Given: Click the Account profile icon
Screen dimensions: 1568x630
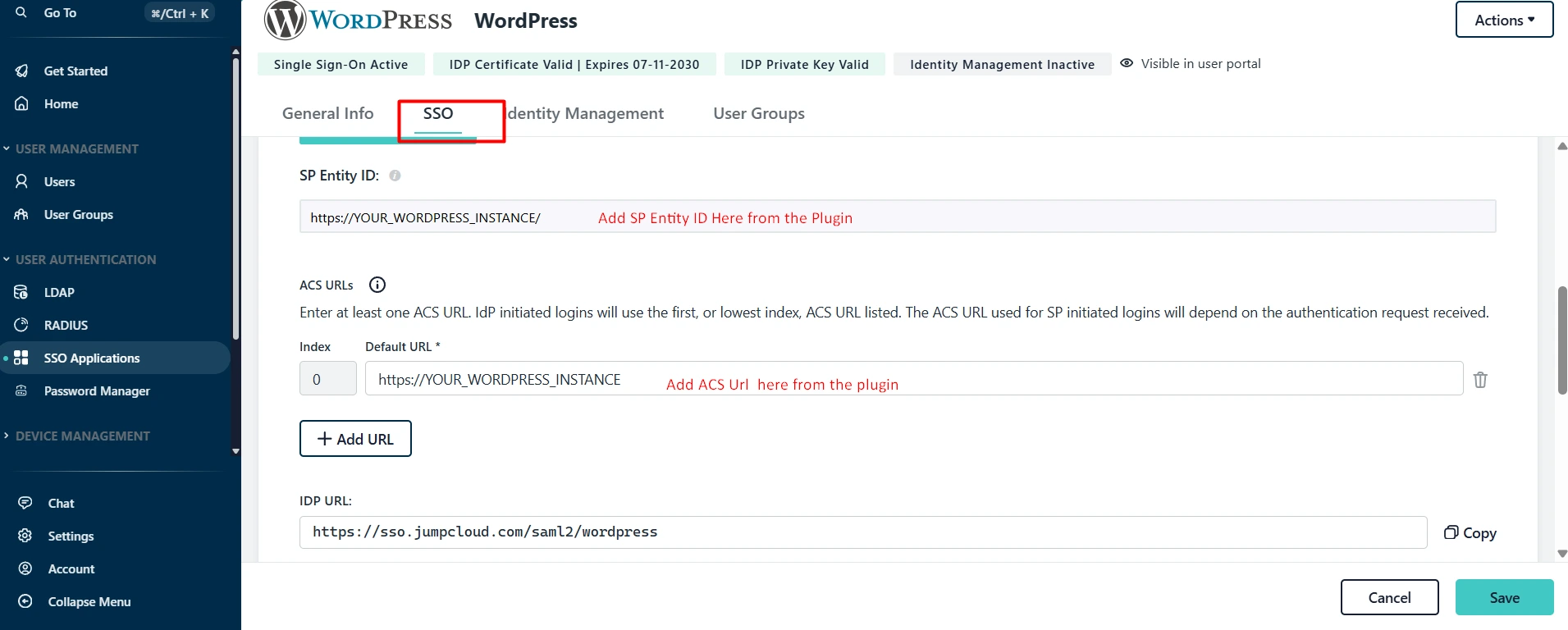Looking at the screenshot, I should pos(25,568).
